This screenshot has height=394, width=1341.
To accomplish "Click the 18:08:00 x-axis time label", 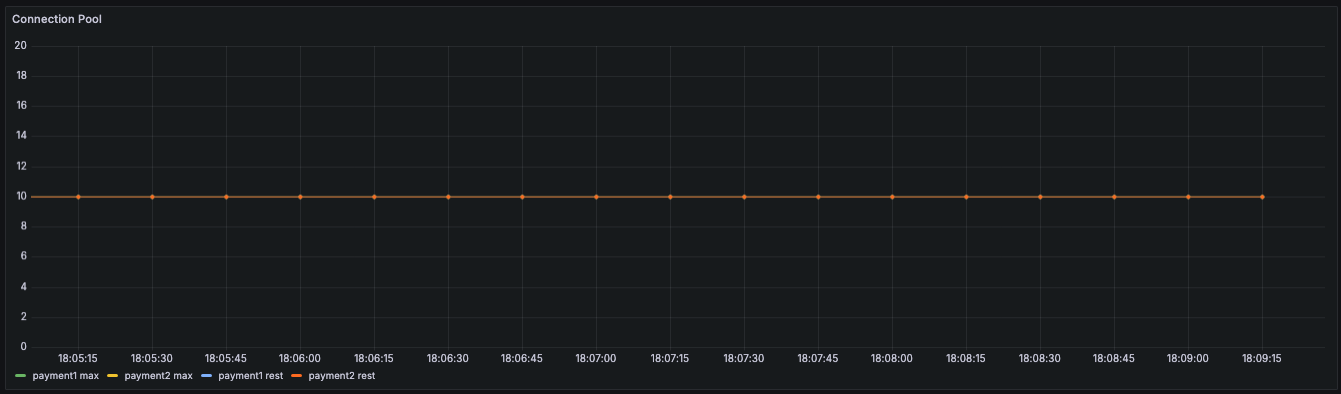I will 892,357.
